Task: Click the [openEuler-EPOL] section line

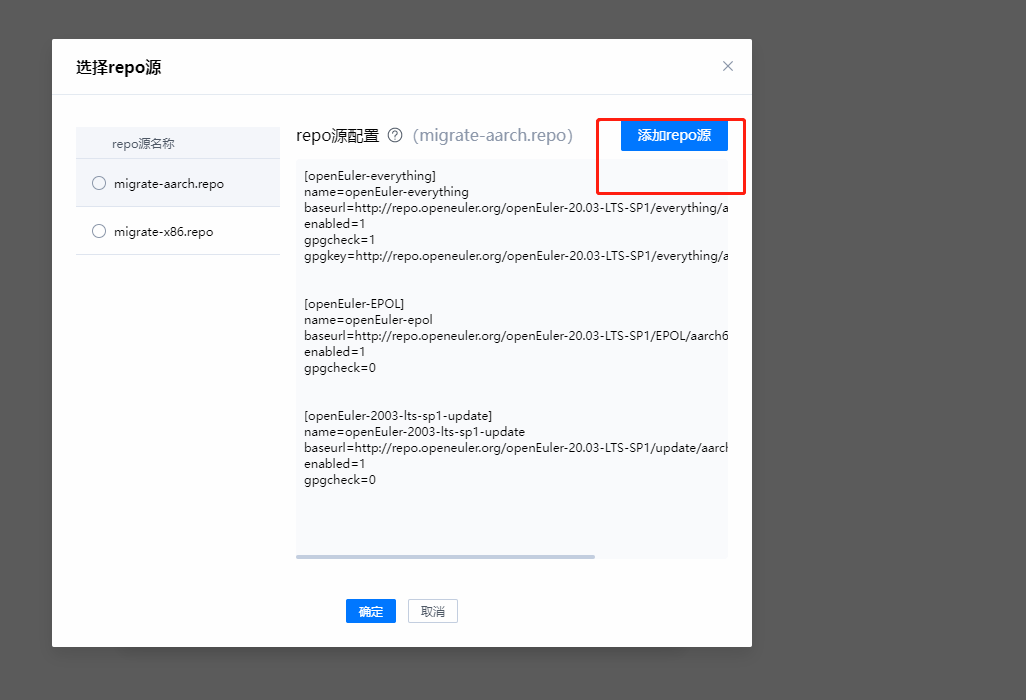Action: (x=354, y=304)
